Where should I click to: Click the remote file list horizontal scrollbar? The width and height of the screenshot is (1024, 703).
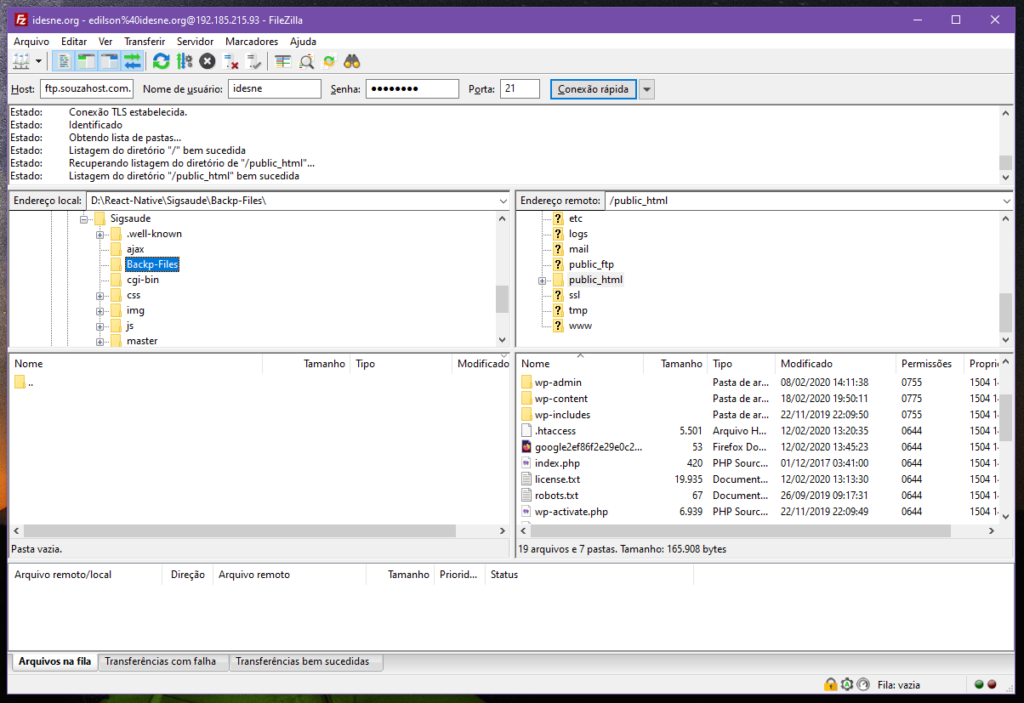[x=741, y=531]
